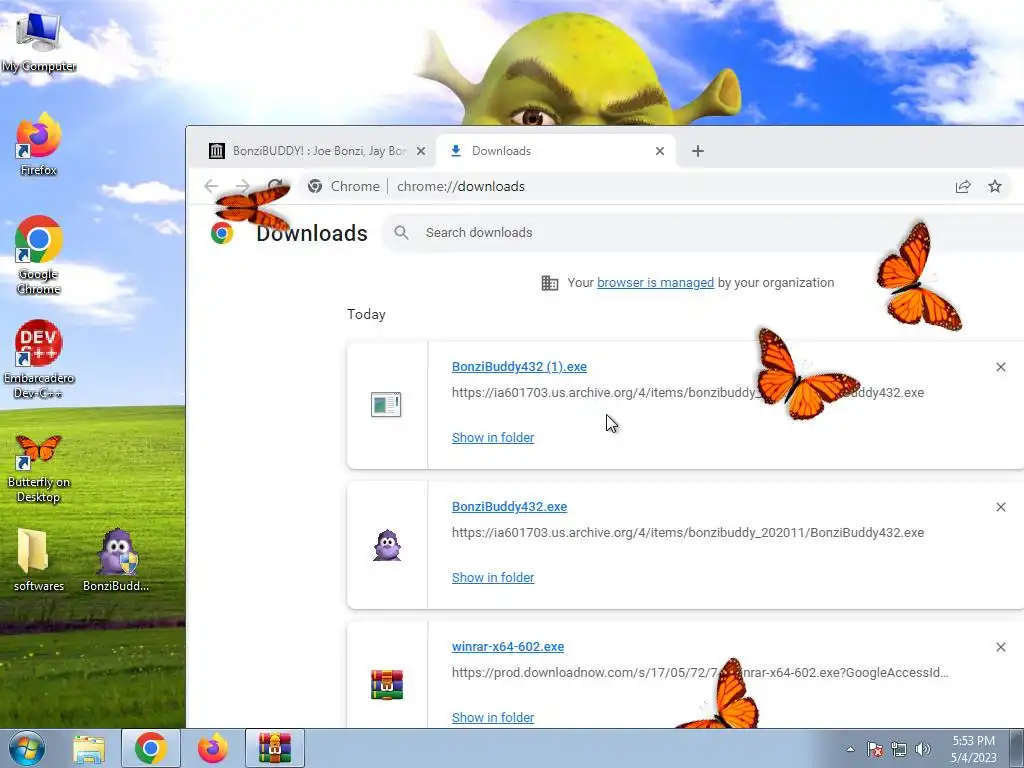This screenshot has width=1024, height=768.
Task: Open the browser is managed link
Action: pos(655,283)
